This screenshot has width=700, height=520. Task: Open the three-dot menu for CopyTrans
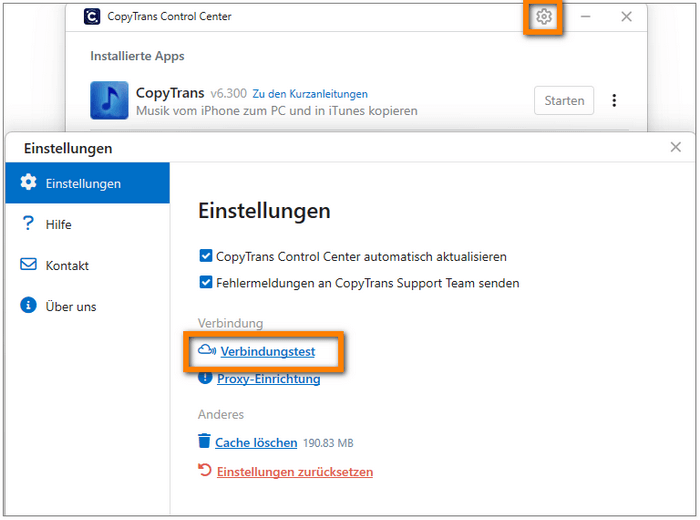614,100
